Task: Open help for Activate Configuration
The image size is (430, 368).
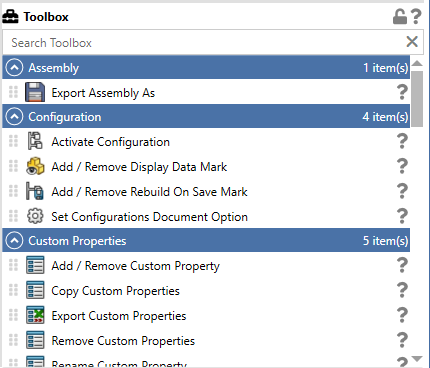Action: click(402, 141)
